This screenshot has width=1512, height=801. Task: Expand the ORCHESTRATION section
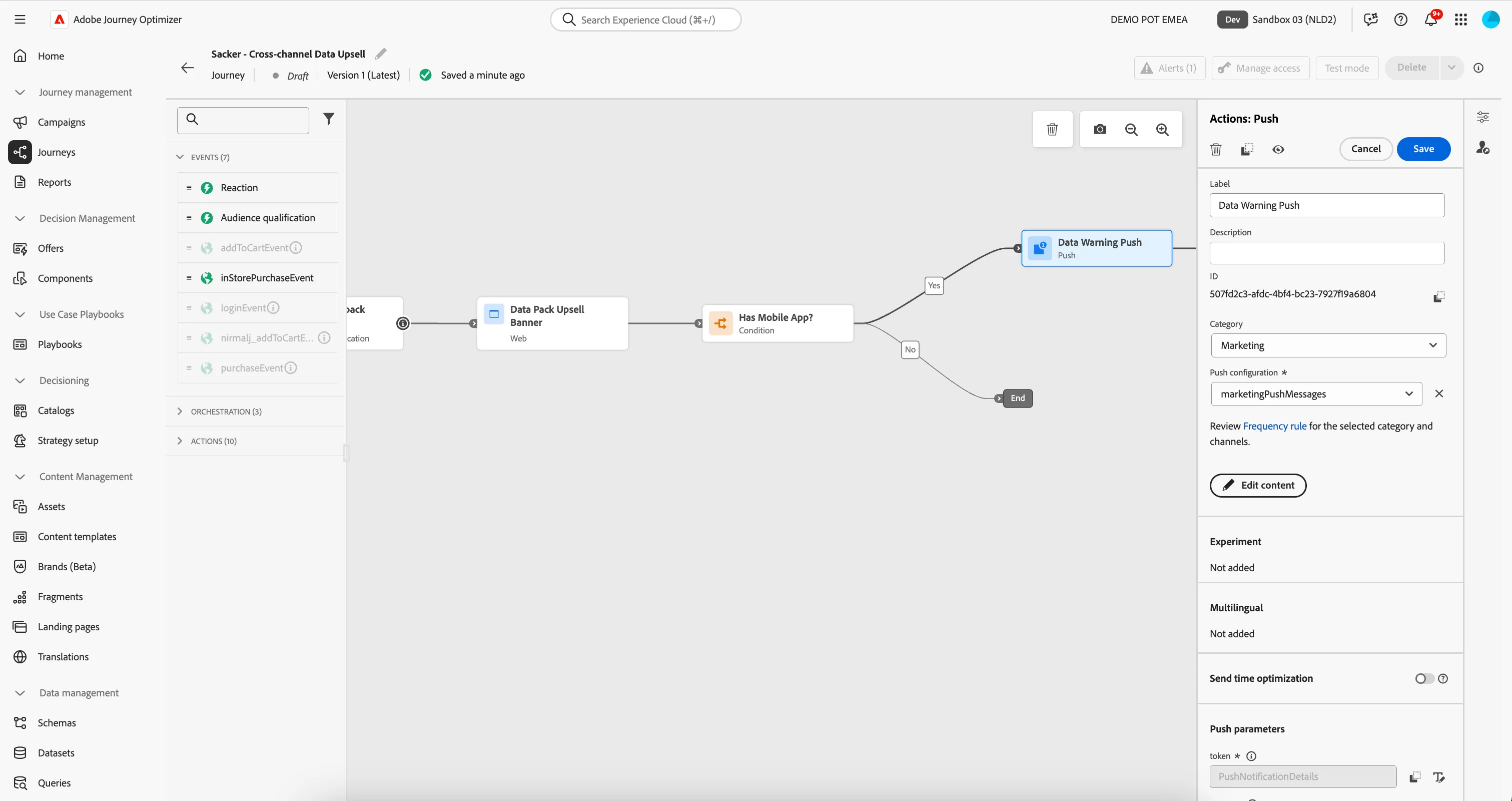tap(180, 412)
